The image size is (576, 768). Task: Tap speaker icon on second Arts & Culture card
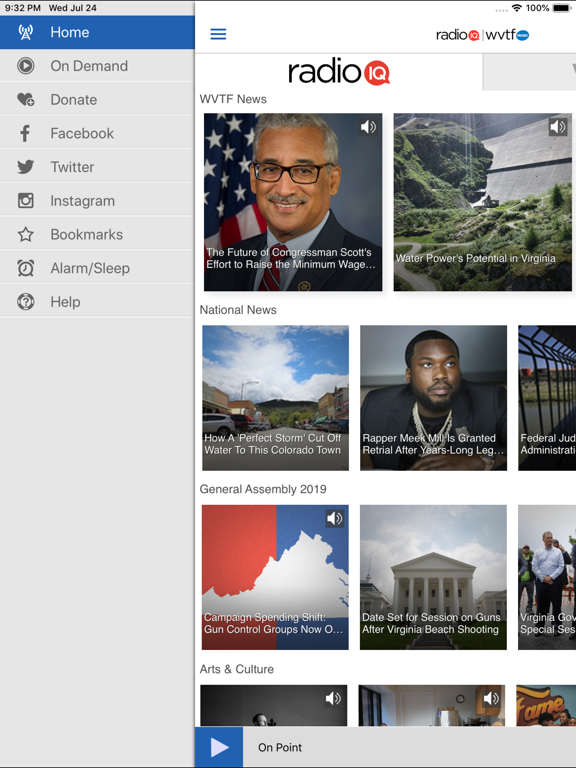pyautogui.click(x=491, y=698)
